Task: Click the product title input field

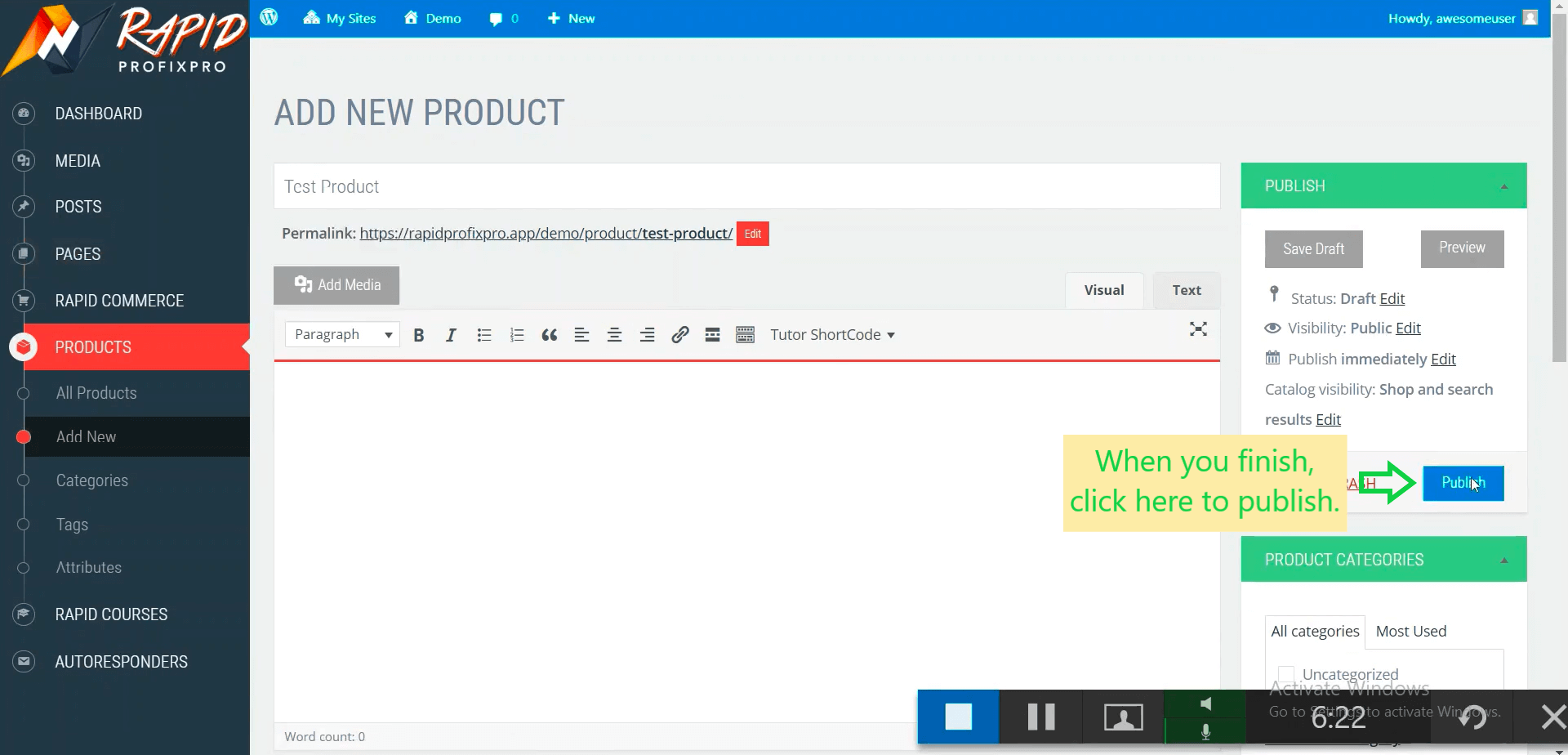Action: [x=746, y=186]
